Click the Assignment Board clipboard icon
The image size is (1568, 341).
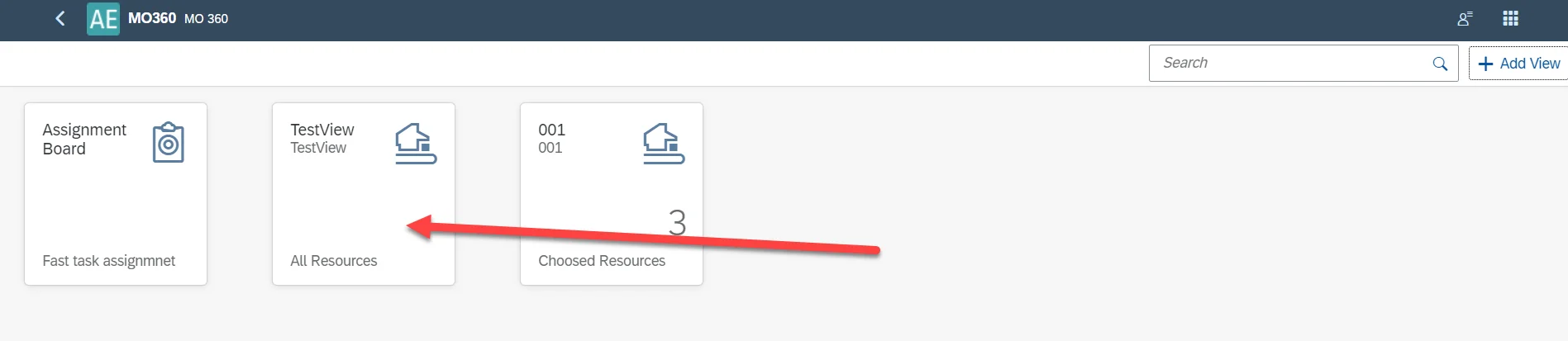click(168, 143)
